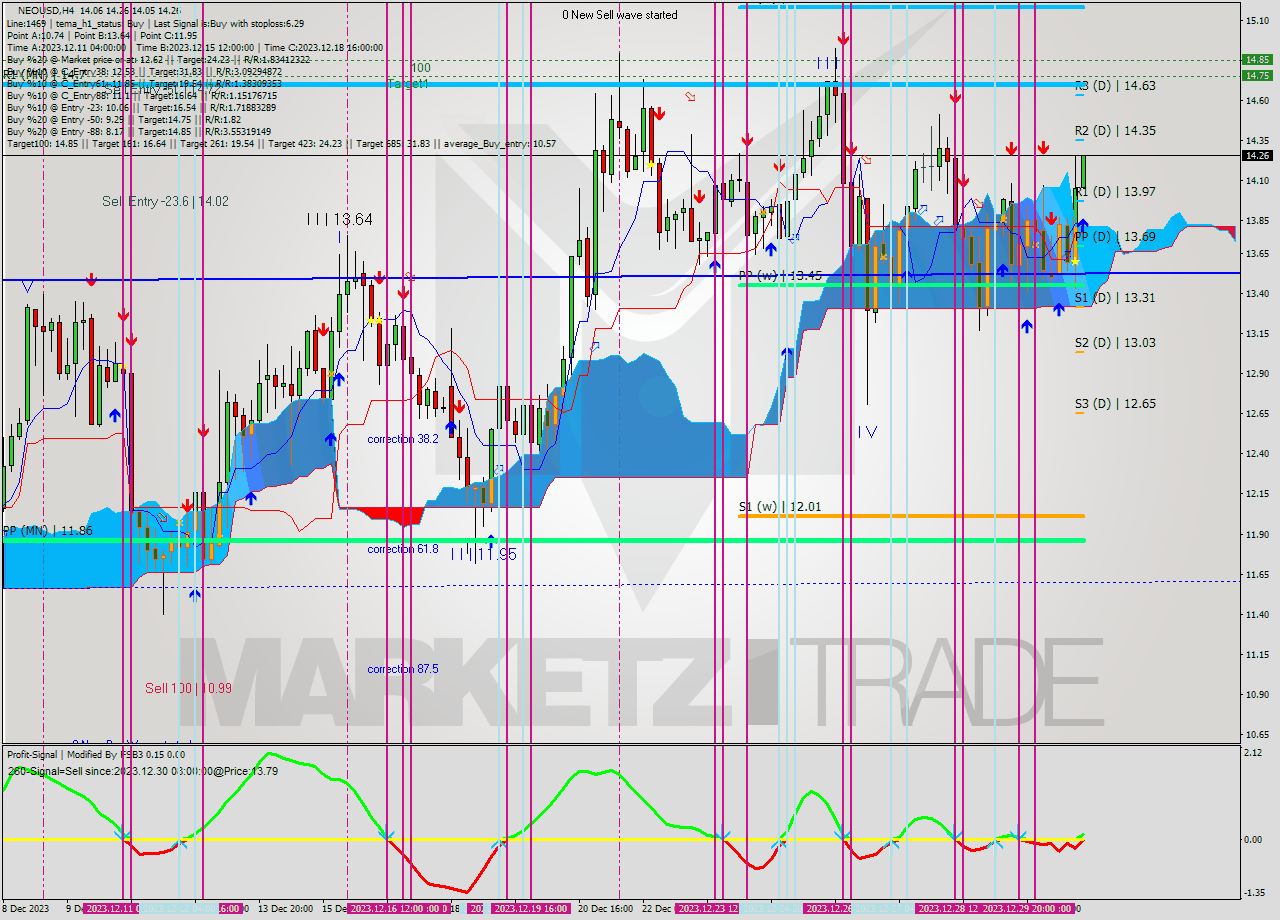Select the PP (w) | 13.45 weekly pivot label
The image size is (1280, 920).
point(780,274)
